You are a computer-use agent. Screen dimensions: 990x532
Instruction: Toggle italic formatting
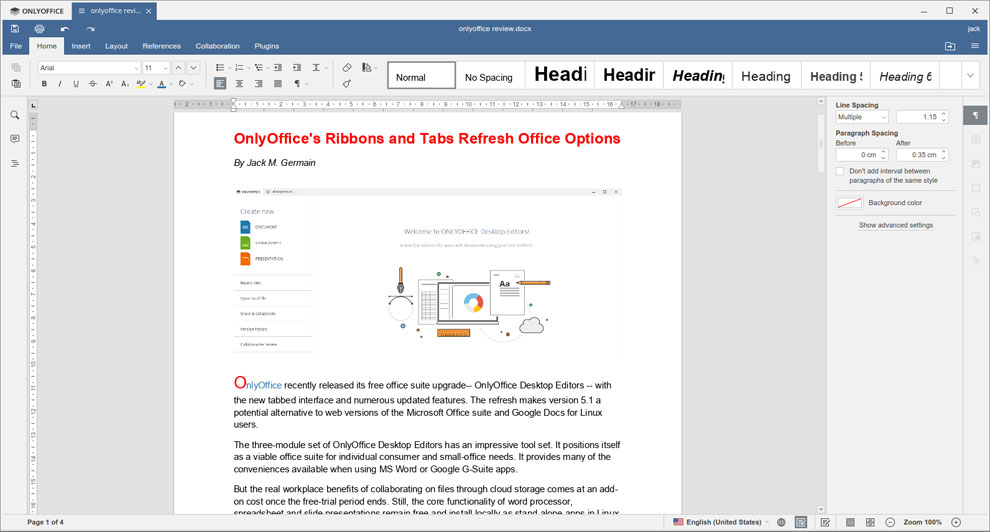tap(60, 83)
